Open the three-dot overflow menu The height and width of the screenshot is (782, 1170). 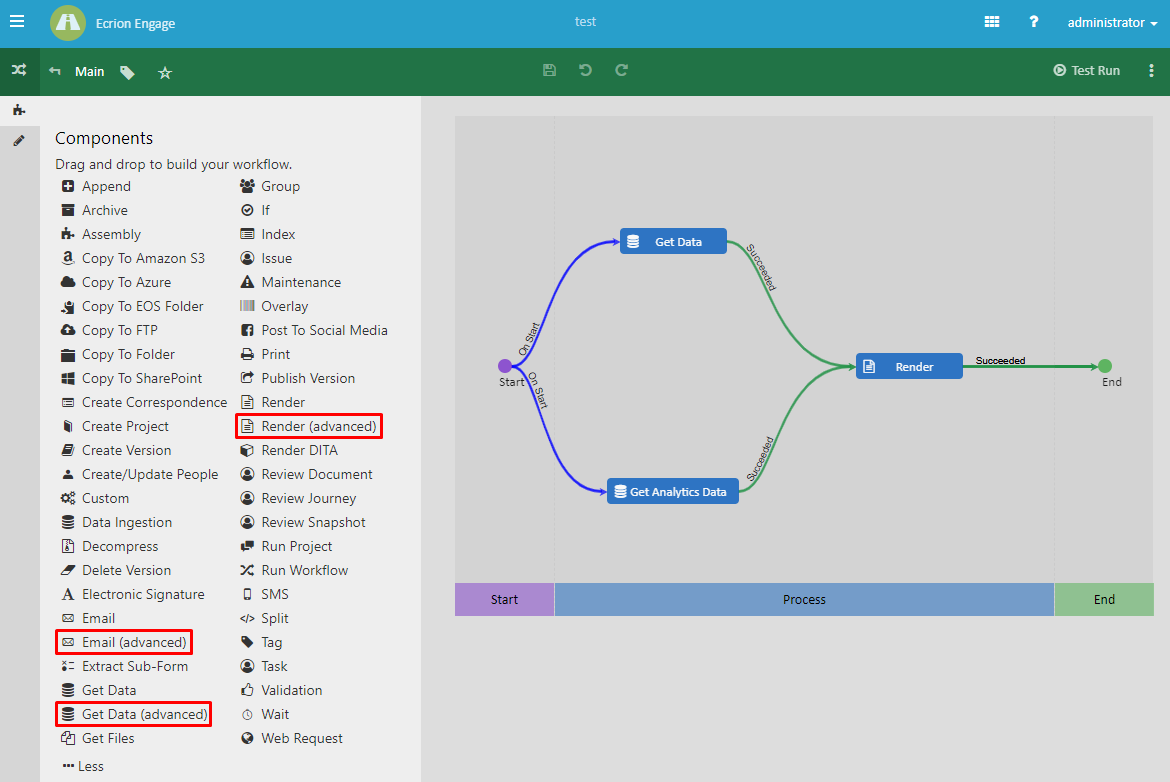pos(1151,70)
